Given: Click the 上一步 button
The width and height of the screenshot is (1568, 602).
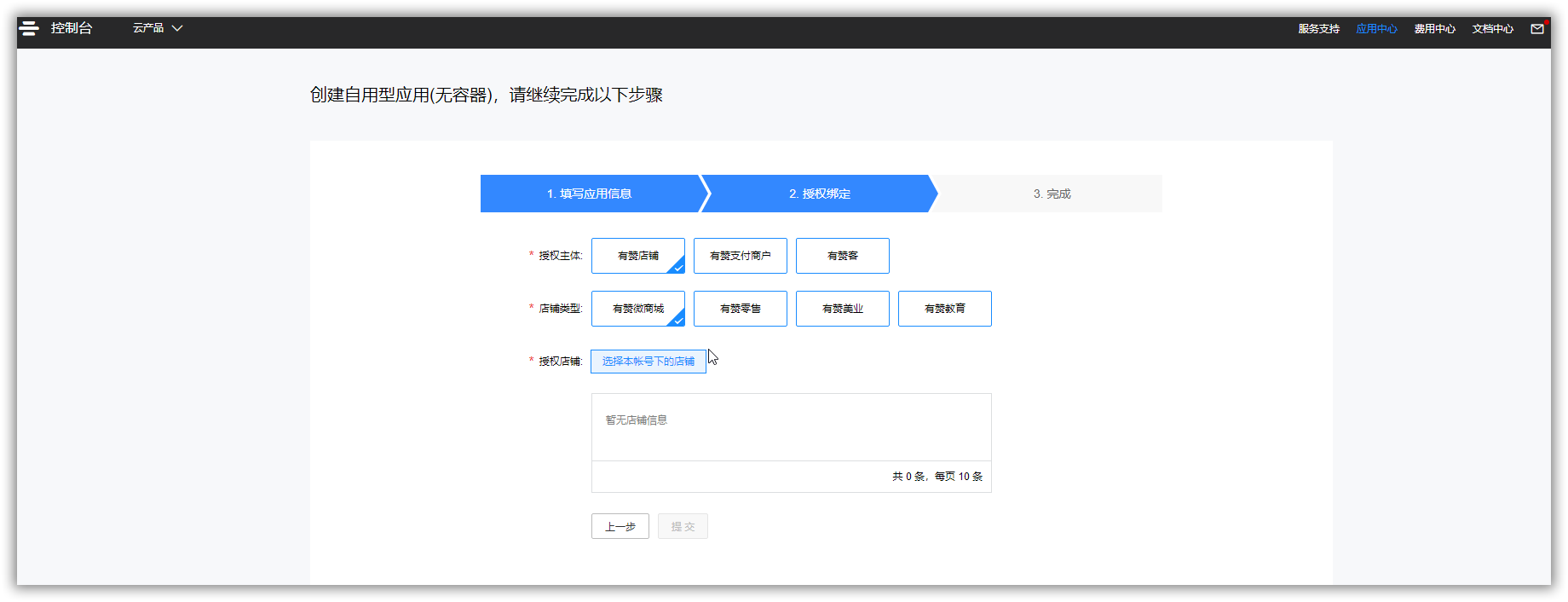Looking at the screenshot, I should point(620,526).
